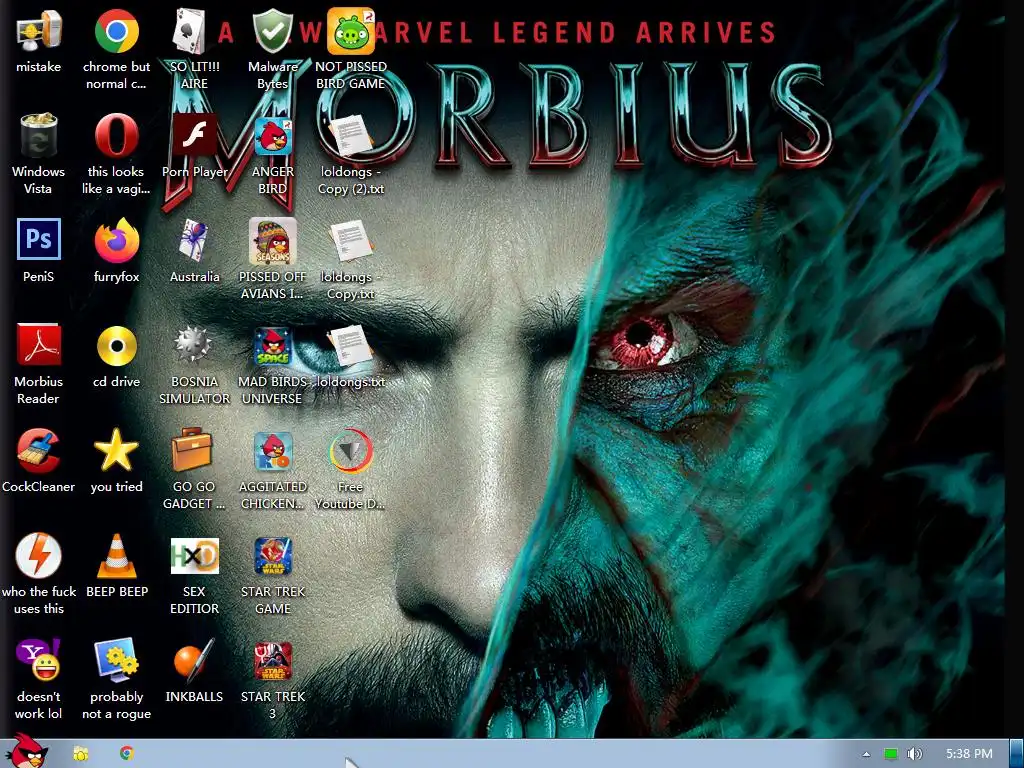
Task: Show hidden system tray icons arrow
Action: pyautogui.click(x=866, y=754)
